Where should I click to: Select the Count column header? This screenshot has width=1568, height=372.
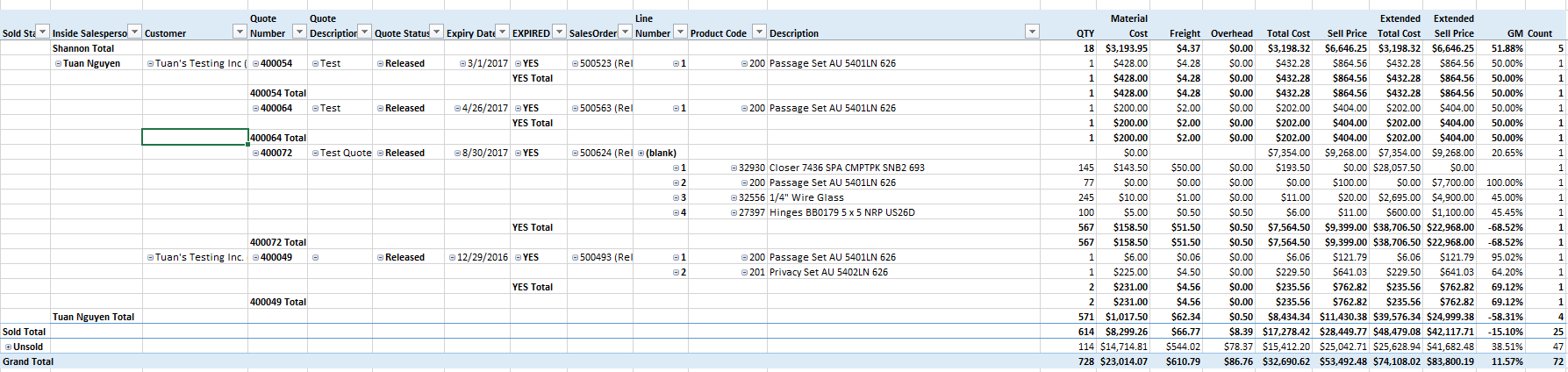[x=1540, y=33]
